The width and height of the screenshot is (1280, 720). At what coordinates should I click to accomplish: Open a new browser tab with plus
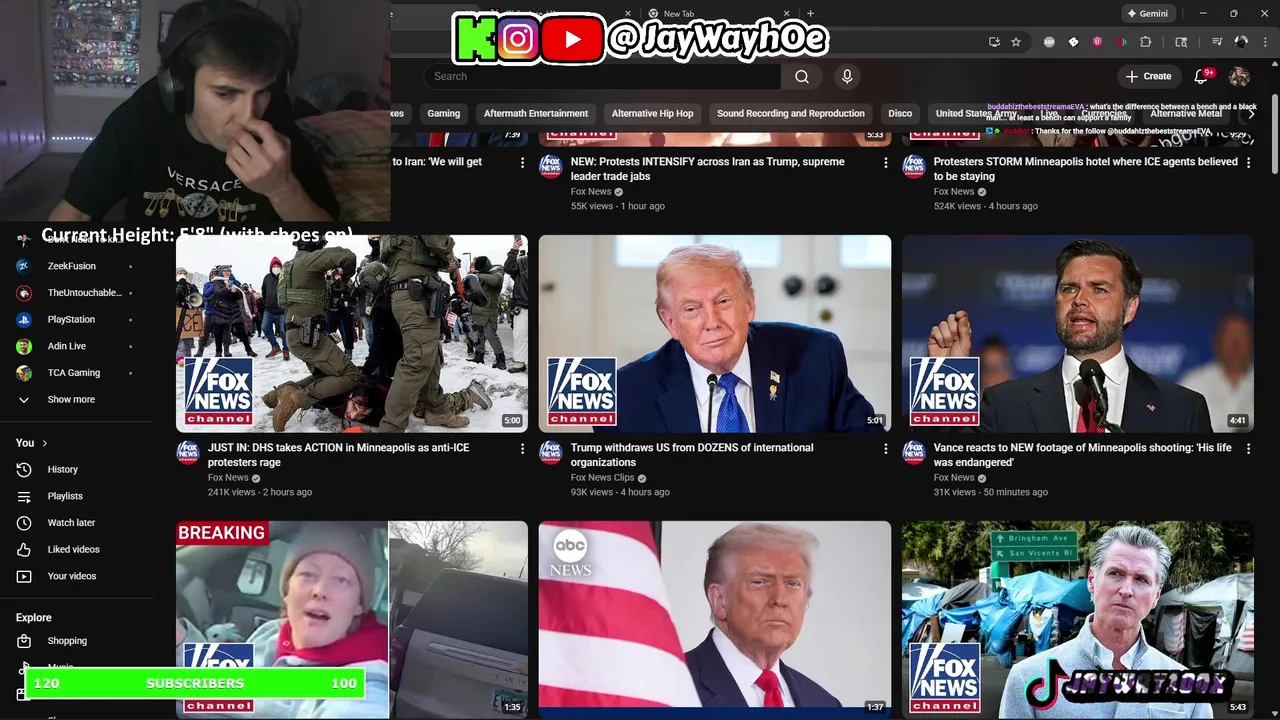tap(810, 14)
